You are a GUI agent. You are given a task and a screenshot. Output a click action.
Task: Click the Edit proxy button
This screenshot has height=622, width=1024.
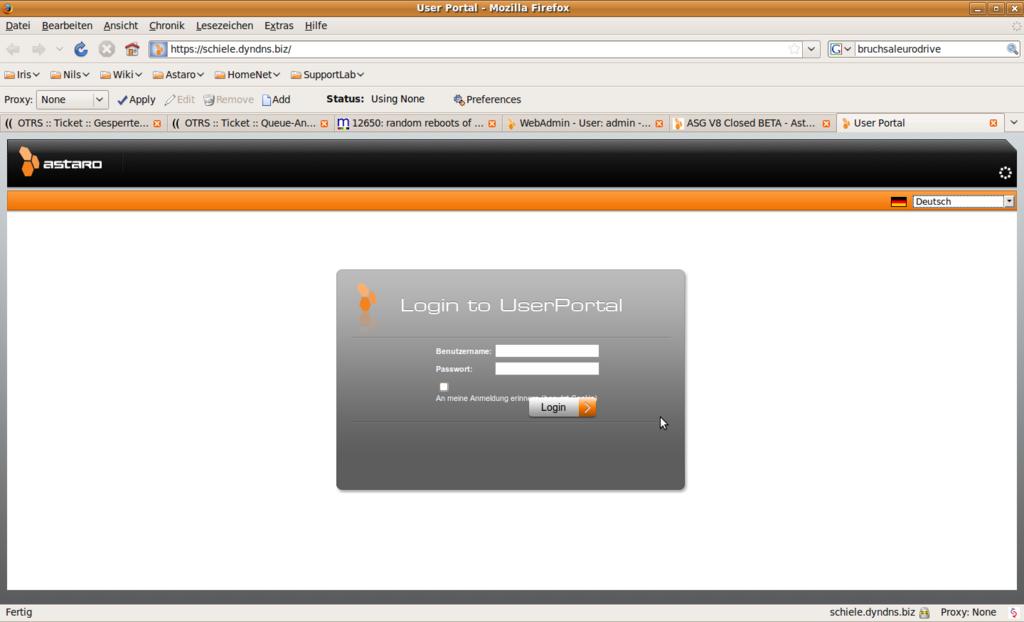[x=180, y=99]
